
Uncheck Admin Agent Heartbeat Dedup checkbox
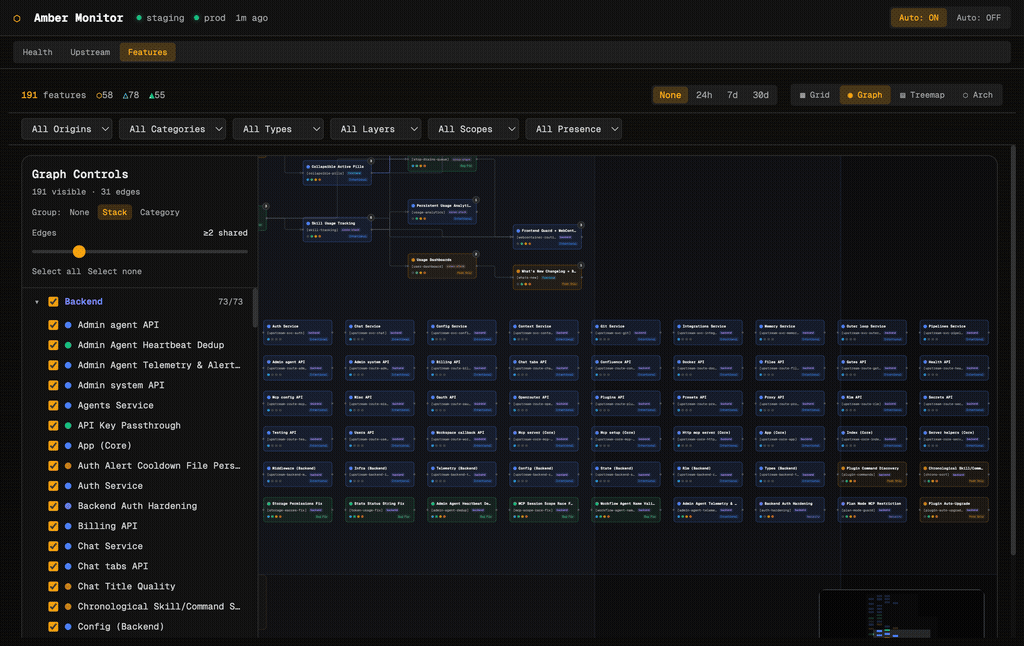point(54,345)
